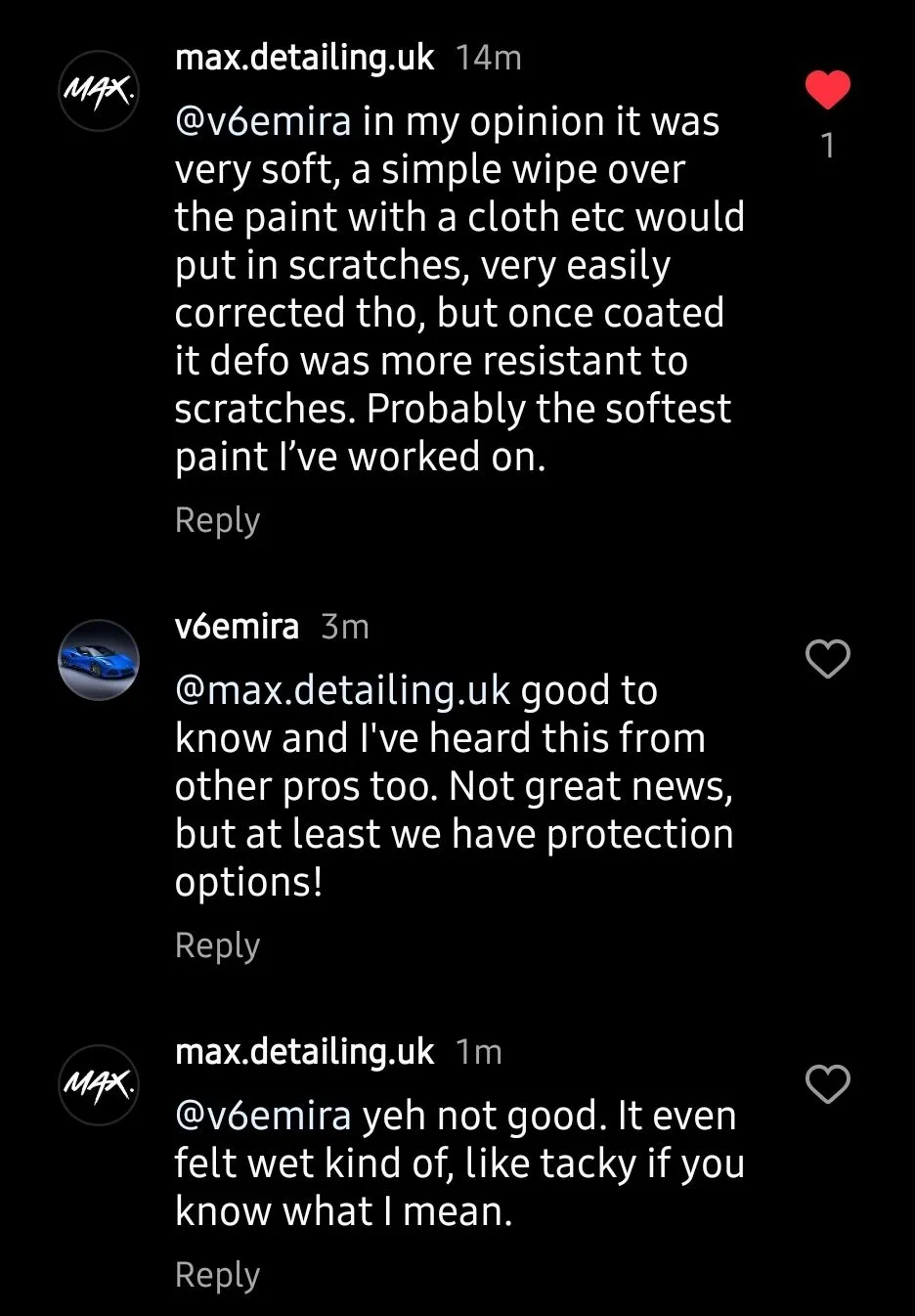The width and height of the screenshot is (915, 1316).
Task: Tap the 14m timestamp
Action: tap(489, 59)
